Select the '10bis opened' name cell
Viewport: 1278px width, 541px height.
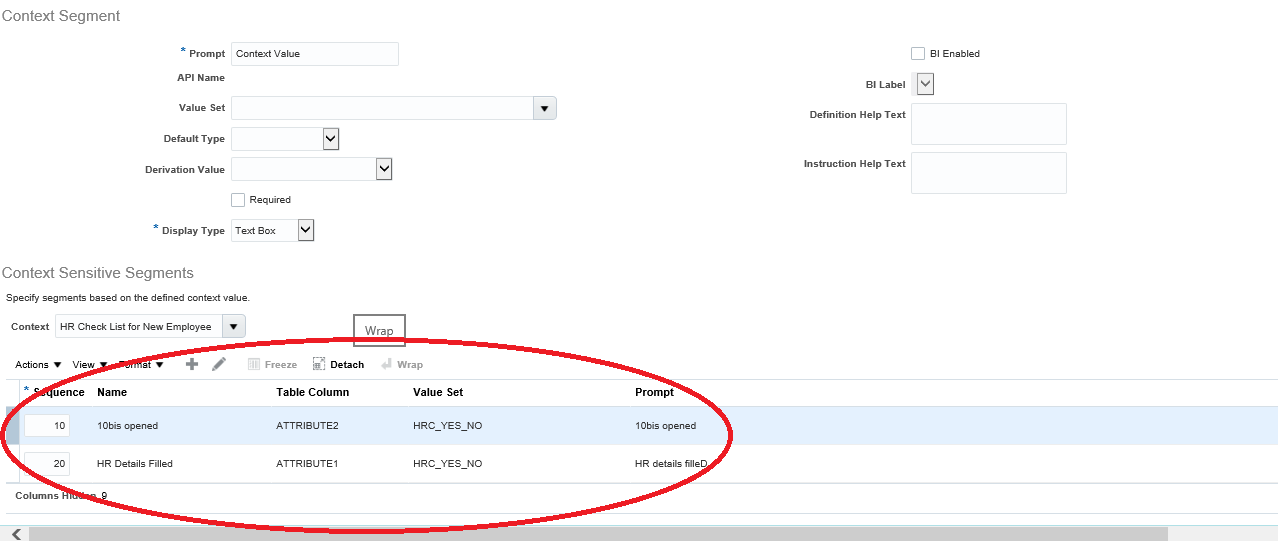coord(127,426)
